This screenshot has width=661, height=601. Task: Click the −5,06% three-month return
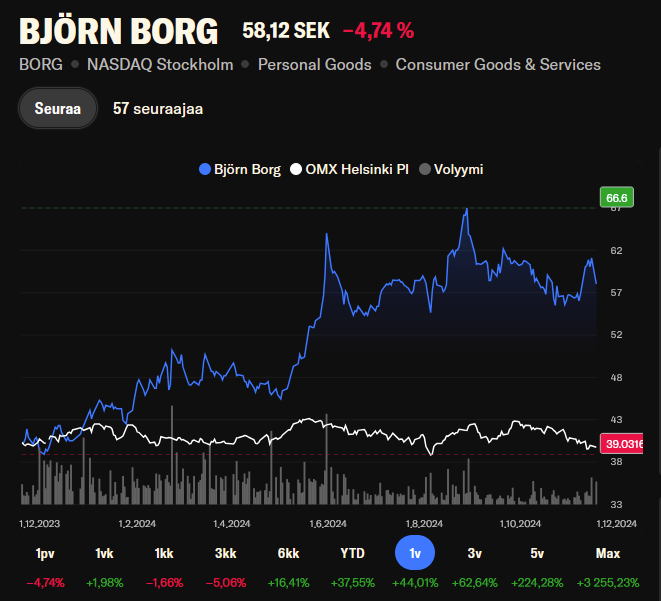coord(226,583)
